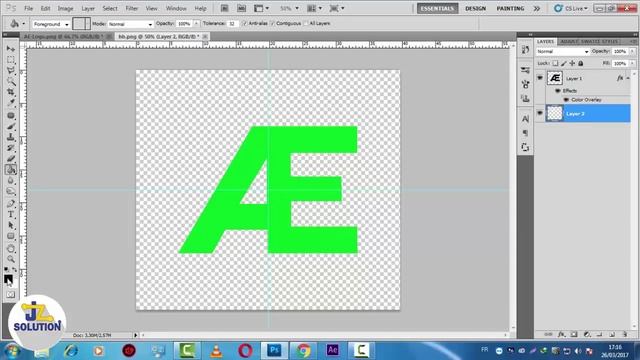Toggle lock transparent pixels
The height and width of the screenshot is (360, 640).
[x=555, y=63]
